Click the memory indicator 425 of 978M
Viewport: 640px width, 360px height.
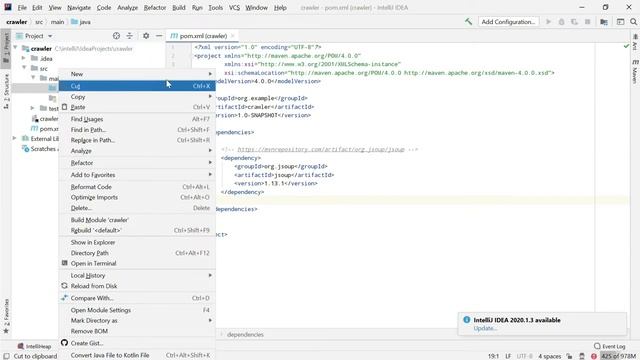618,356
